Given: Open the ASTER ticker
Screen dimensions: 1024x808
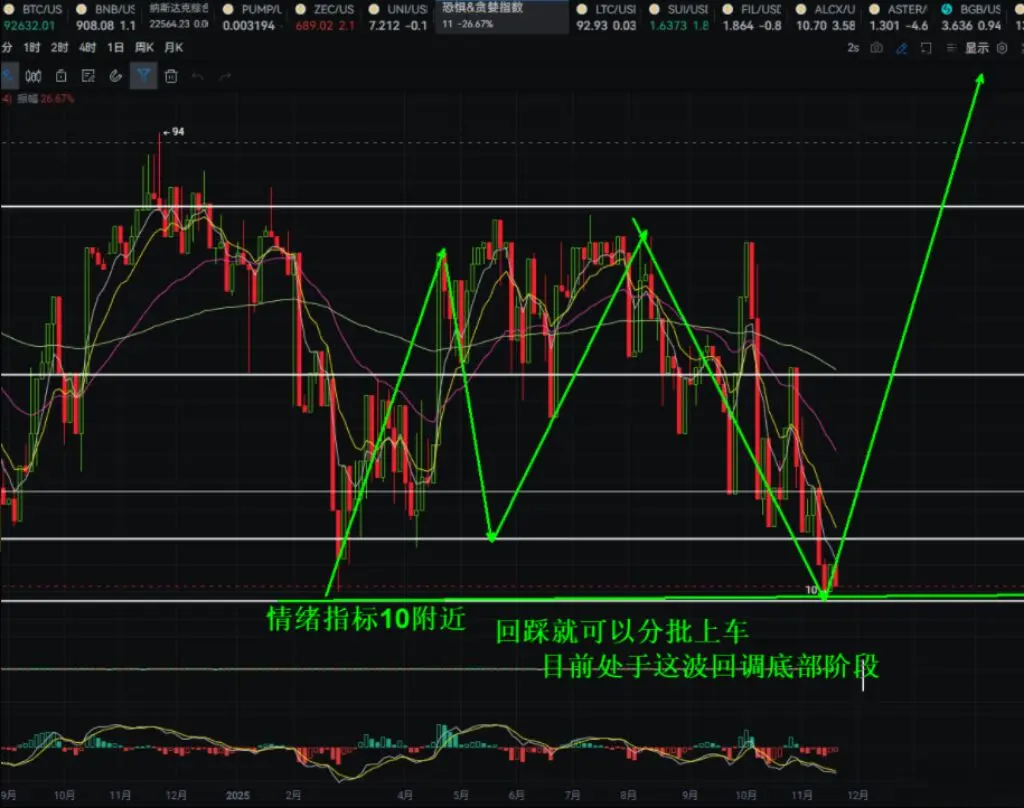Looking at the screenshot, I should point(899,17).
